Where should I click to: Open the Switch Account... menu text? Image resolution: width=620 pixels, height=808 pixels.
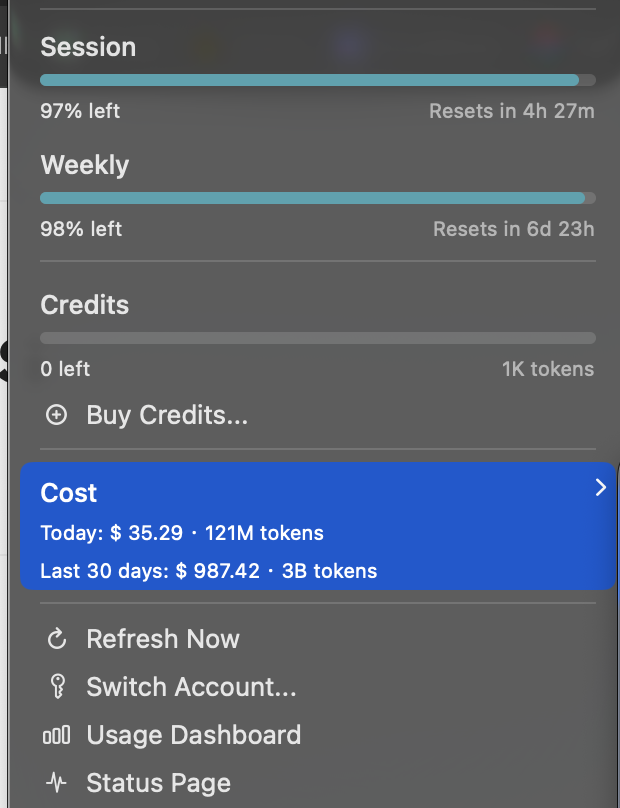[x=191, y=687]
